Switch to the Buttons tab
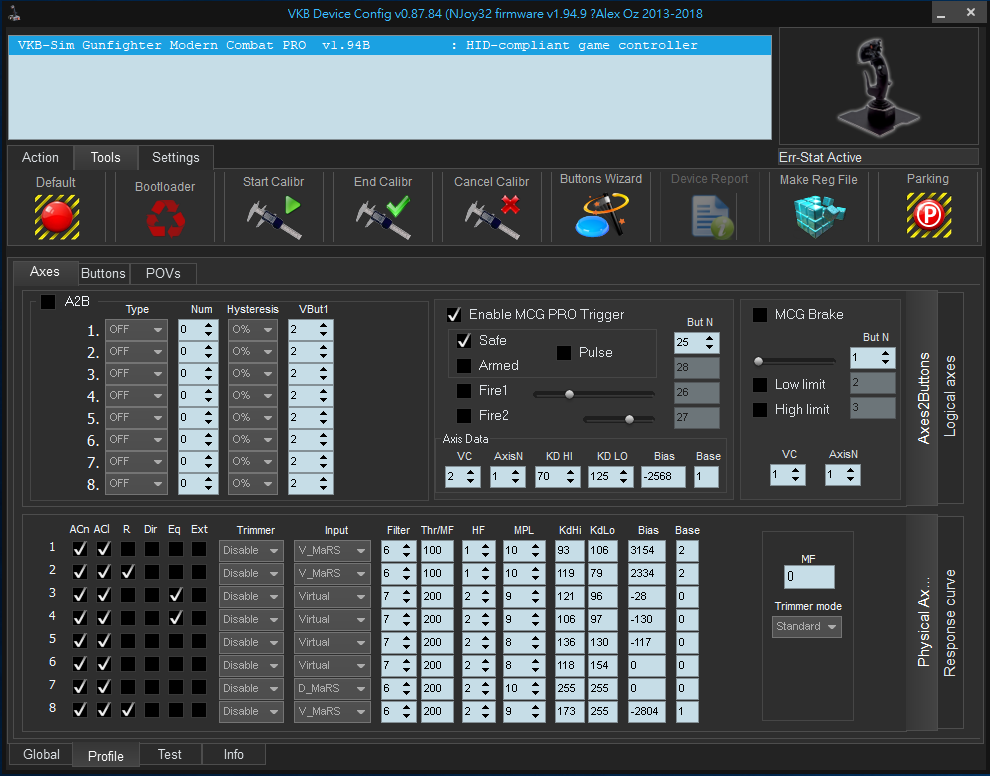The width and height of the screenshot is (990, 776). 103,273
